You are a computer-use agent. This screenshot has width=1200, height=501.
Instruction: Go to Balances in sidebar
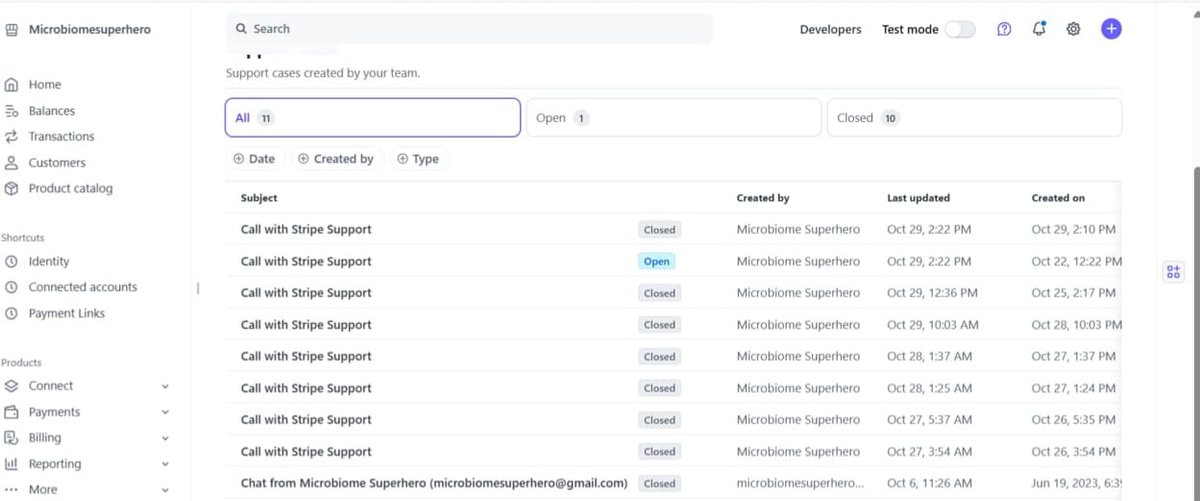pyautogui.click(x=52, y=111)
